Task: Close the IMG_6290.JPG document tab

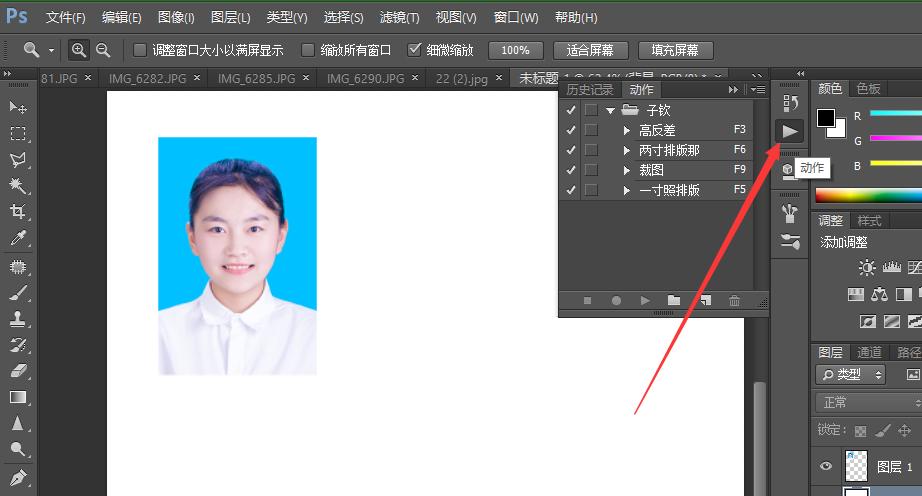Action: point(415,78)
